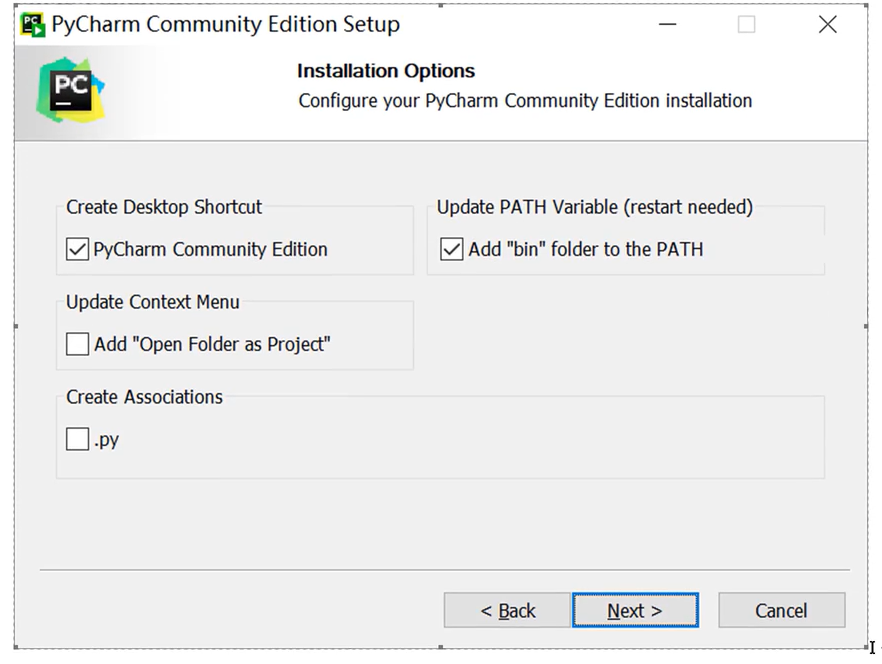882x664 pixels.
Task: Click the "Configure your PyCharm Community Edition installation" subtitle
Action: [525, 101]
